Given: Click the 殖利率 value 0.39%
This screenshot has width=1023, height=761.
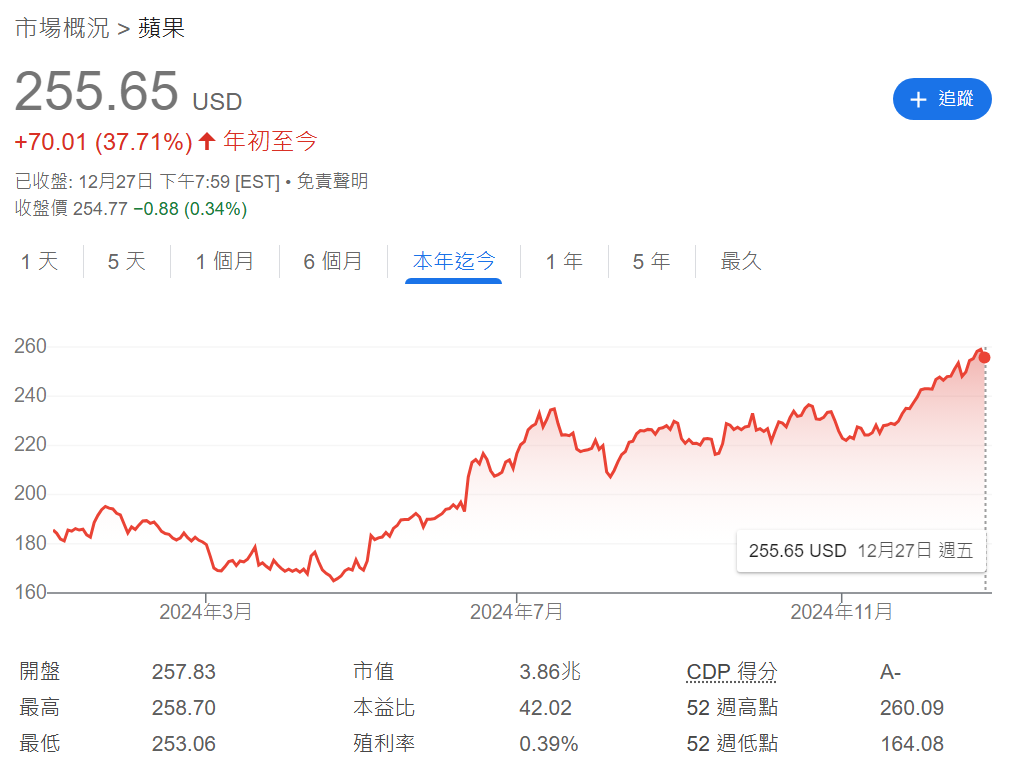Looking at the screenshot, I should (549, 743).
